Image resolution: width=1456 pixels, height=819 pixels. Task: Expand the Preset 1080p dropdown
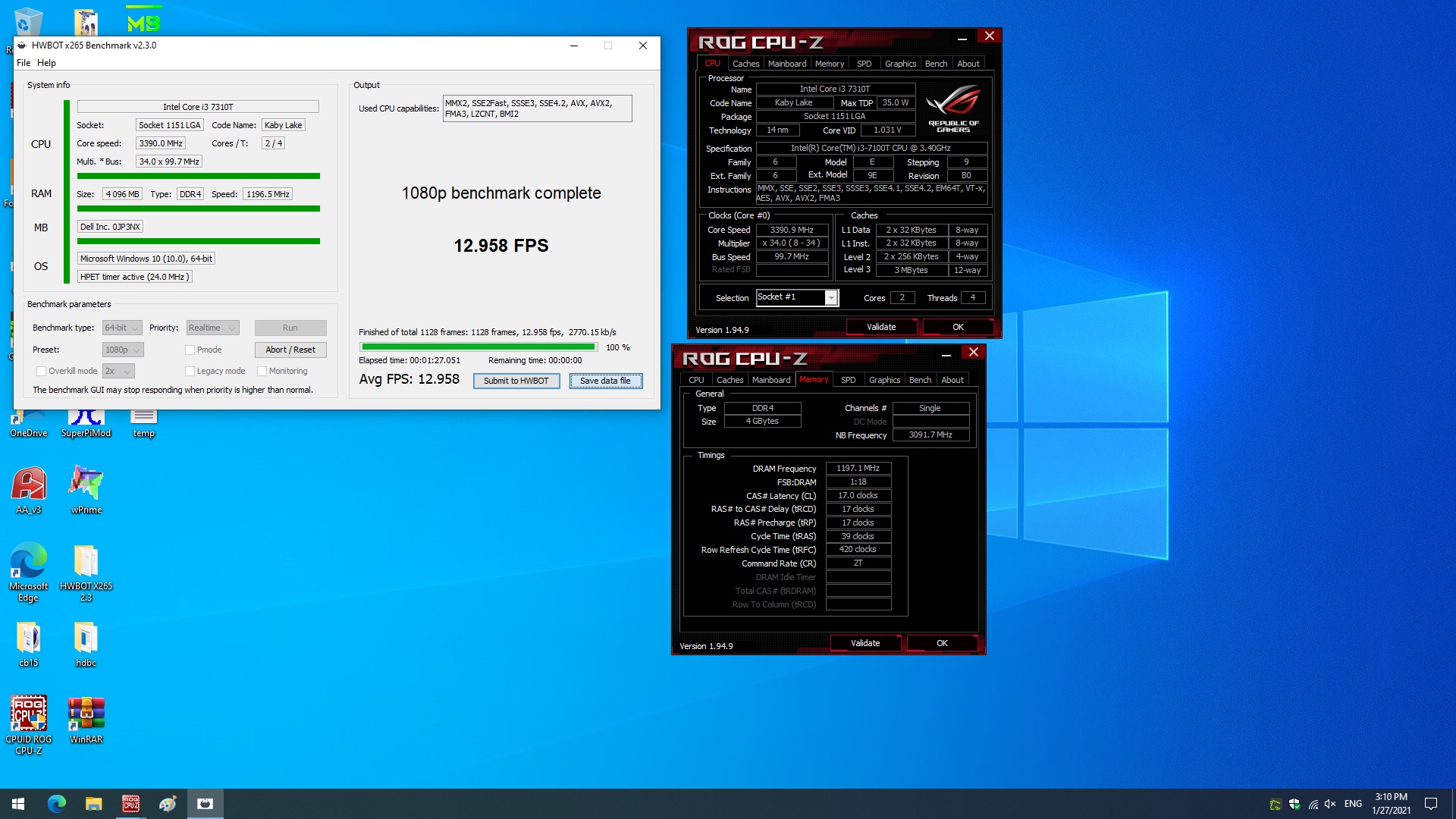(x=123, y=350)
